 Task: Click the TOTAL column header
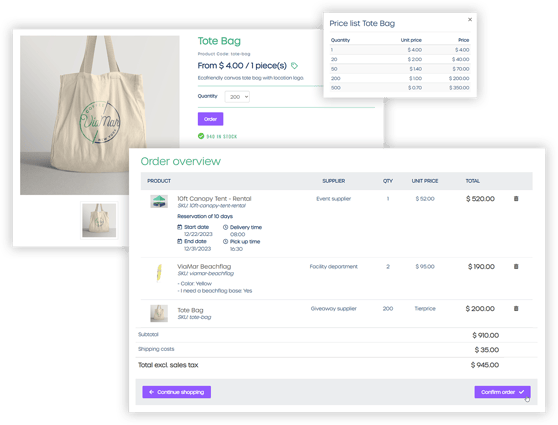click(x=473, y=181)
